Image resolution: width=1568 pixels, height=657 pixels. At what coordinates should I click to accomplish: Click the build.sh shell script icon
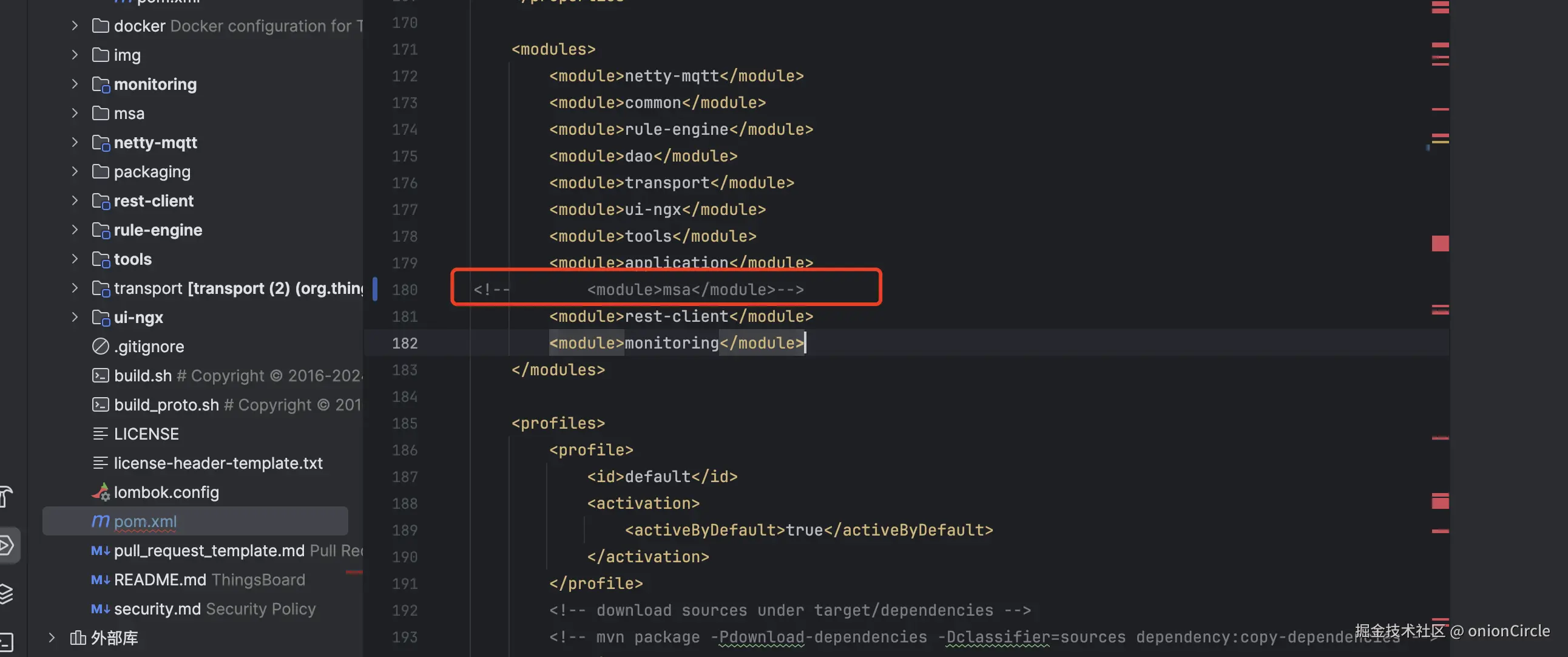pyautogui.click(x=101, y=376)
